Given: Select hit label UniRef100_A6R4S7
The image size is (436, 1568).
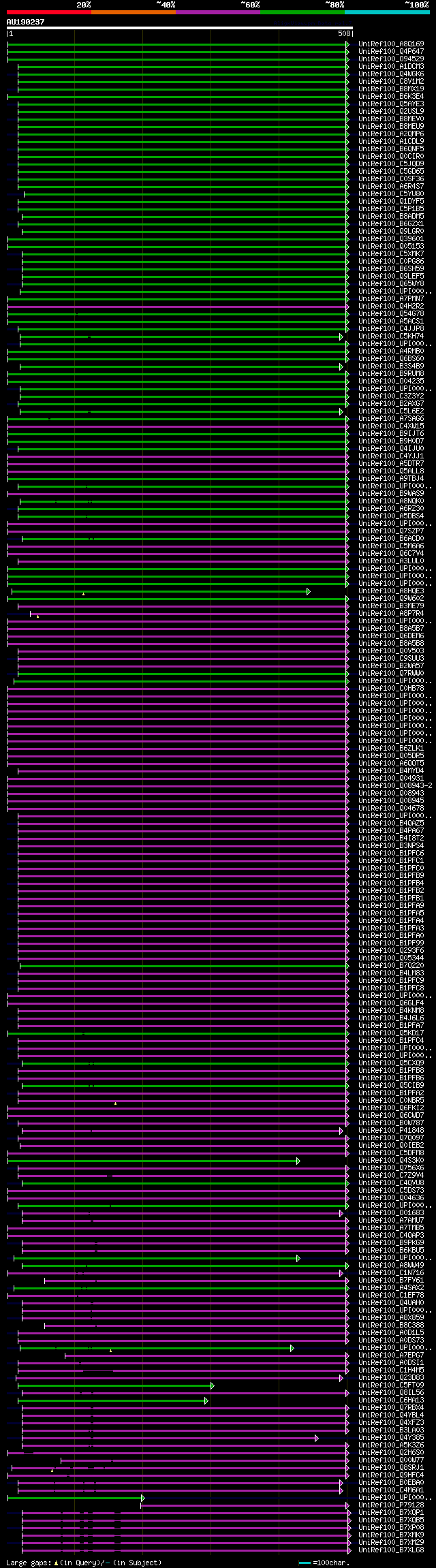Looking at the screenshot, I should (x=391, y=186).
